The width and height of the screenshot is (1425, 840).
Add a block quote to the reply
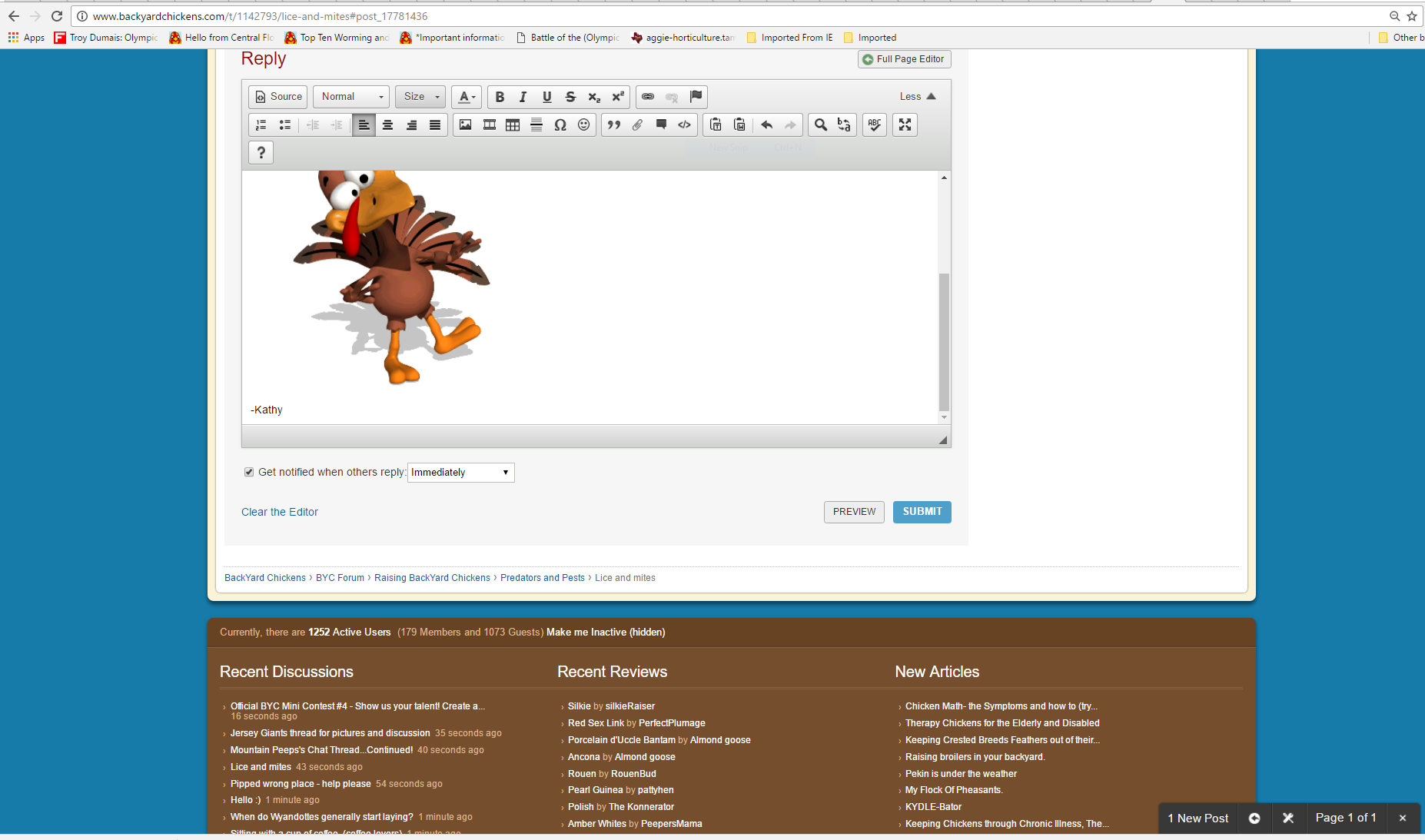pos(613,125)
